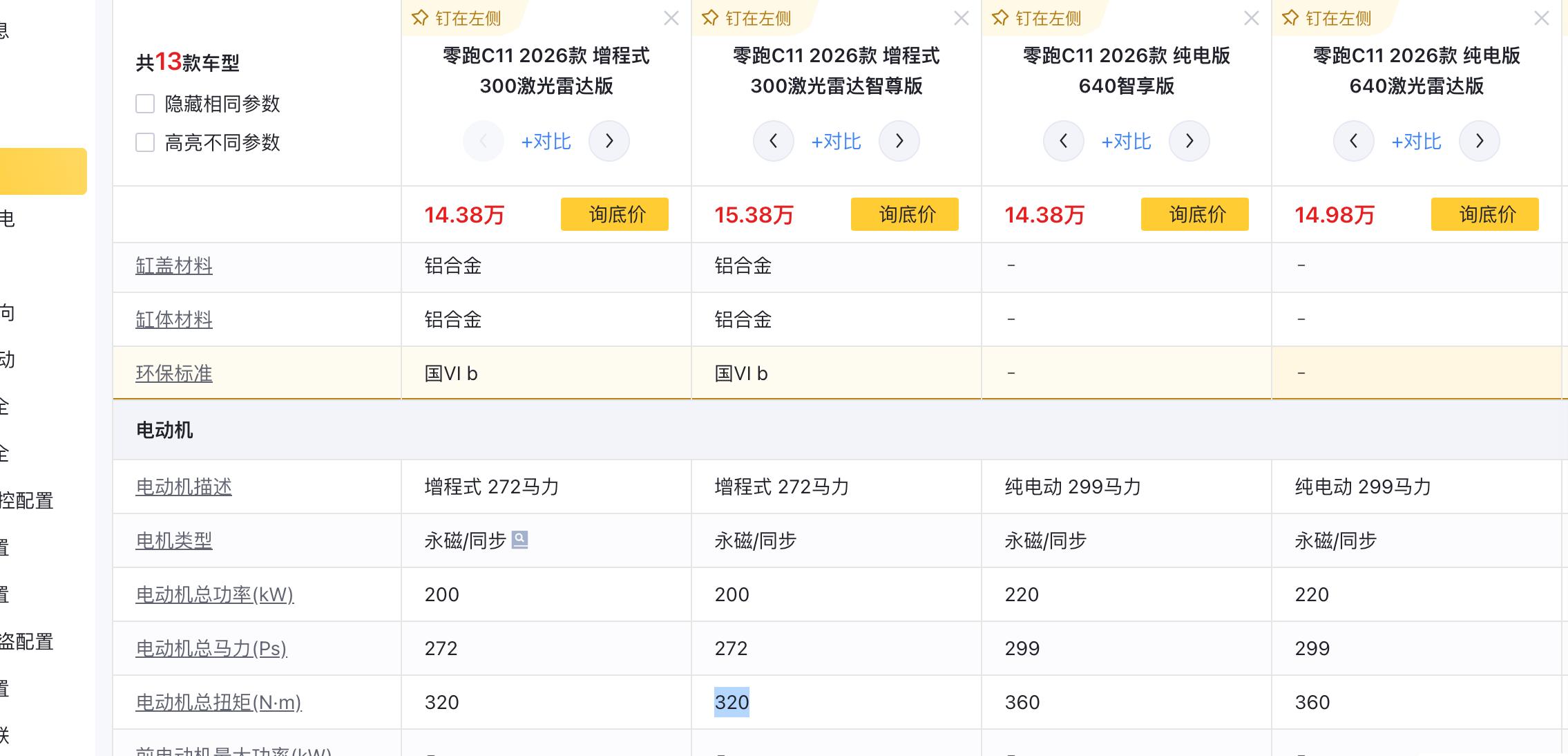
Task: Open the 环保标准 parameter explanation link
Action: pyautogui.click(x=174, y=373)
